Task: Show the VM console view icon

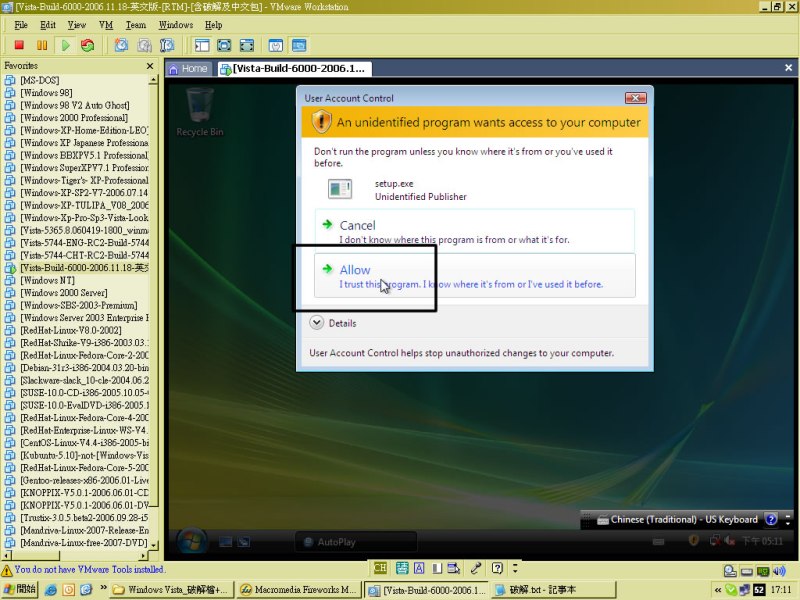Action: click(x=299, y=45)
